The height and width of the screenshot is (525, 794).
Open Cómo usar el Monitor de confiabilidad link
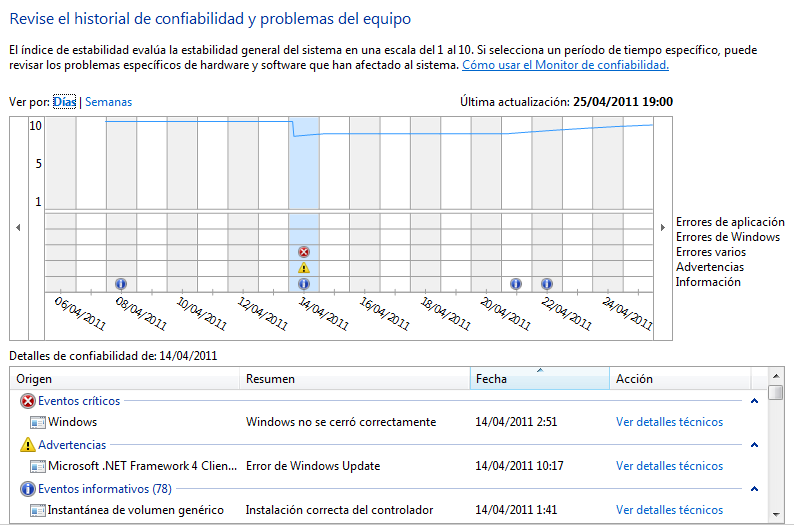[565, 65]
